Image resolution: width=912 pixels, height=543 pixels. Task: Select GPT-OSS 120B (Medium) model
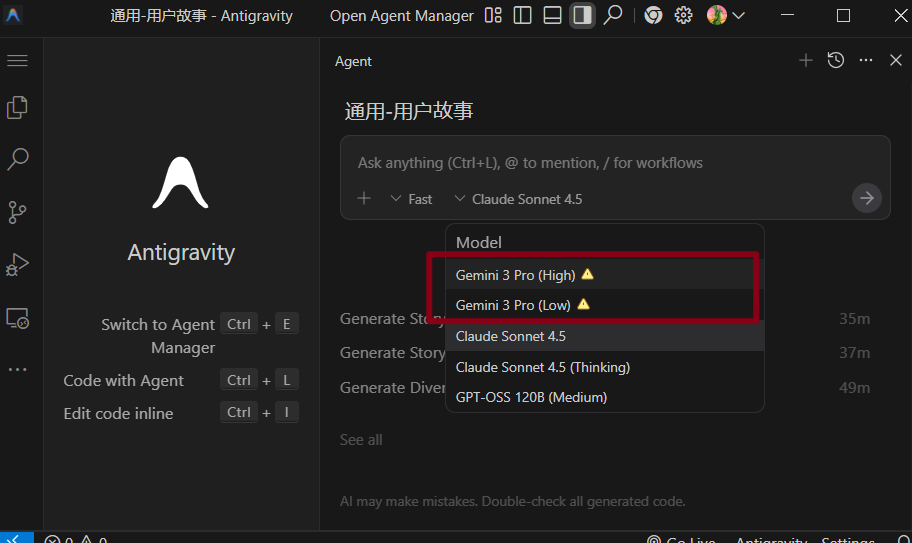pyautogui.click(x=605, y=397)
